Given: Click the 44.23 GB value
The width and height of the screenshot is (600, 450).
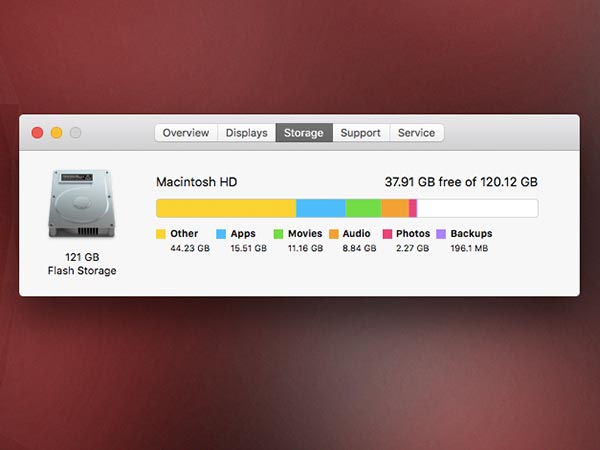Looking at the screenshot, I should tap(190, 248).
